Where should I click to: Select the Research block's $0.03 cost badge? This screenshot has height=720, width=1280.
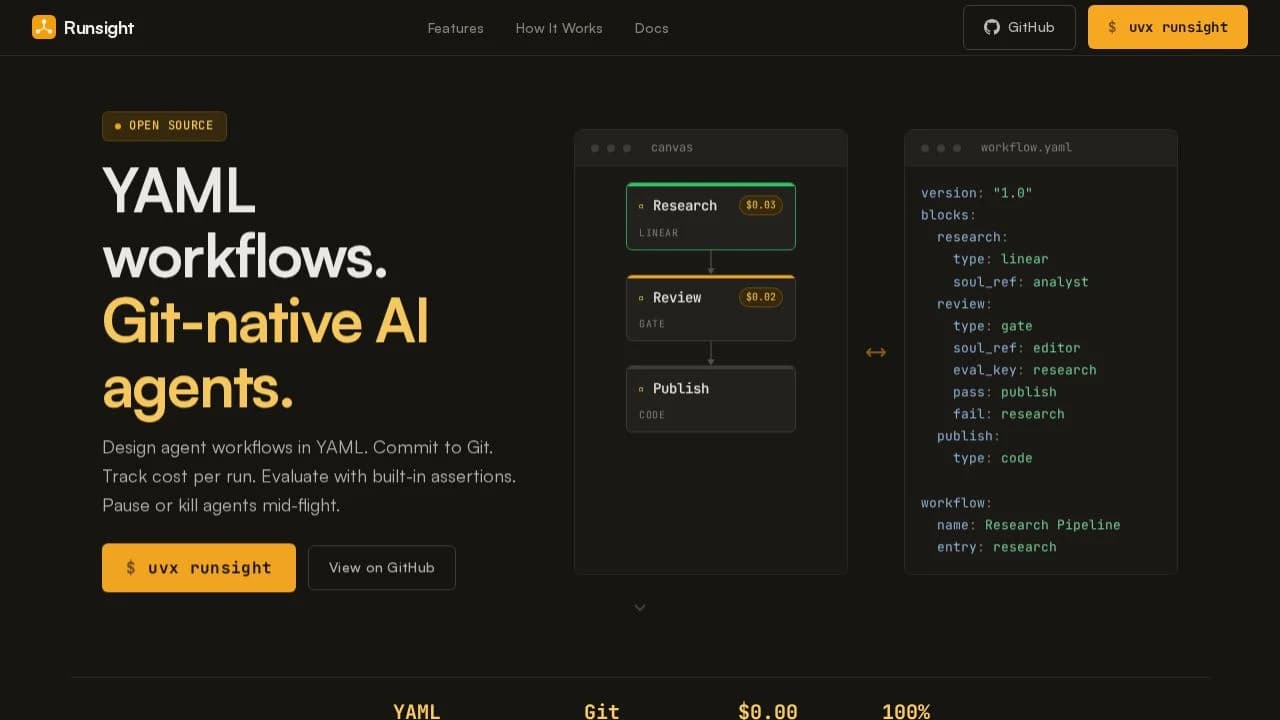pyautogui.click(x=761, y=205)
